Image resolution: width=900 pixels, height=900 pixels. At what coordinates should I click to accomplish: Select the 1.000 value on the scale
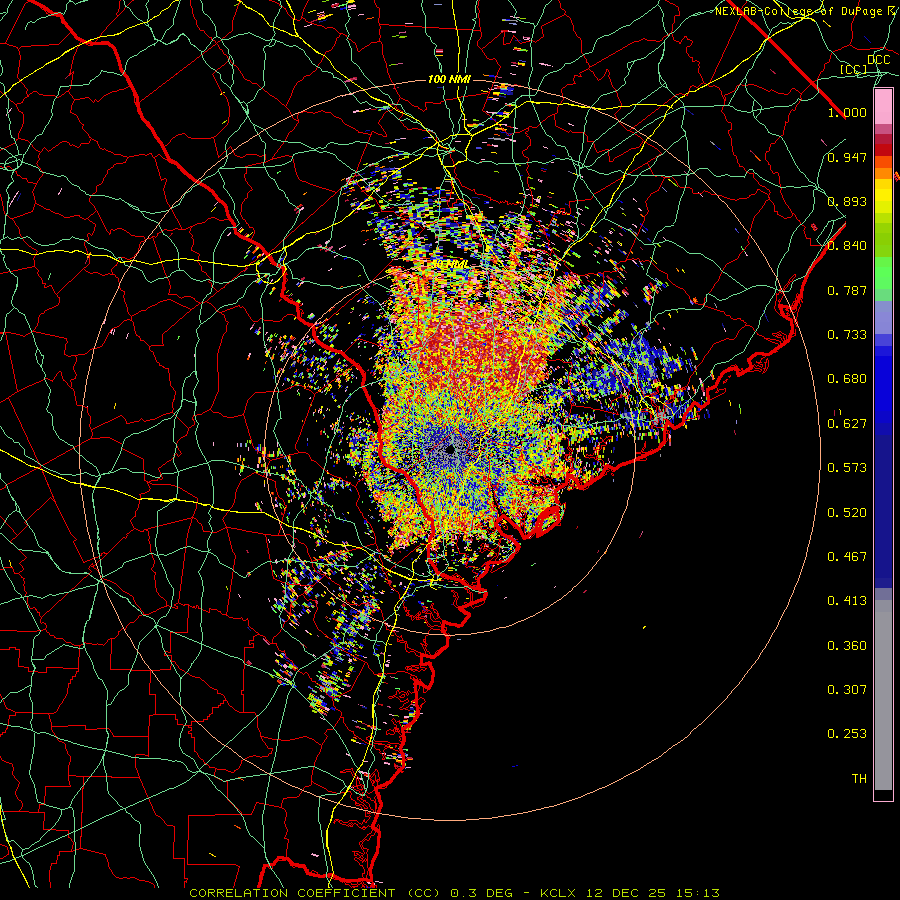pos(847,112)
